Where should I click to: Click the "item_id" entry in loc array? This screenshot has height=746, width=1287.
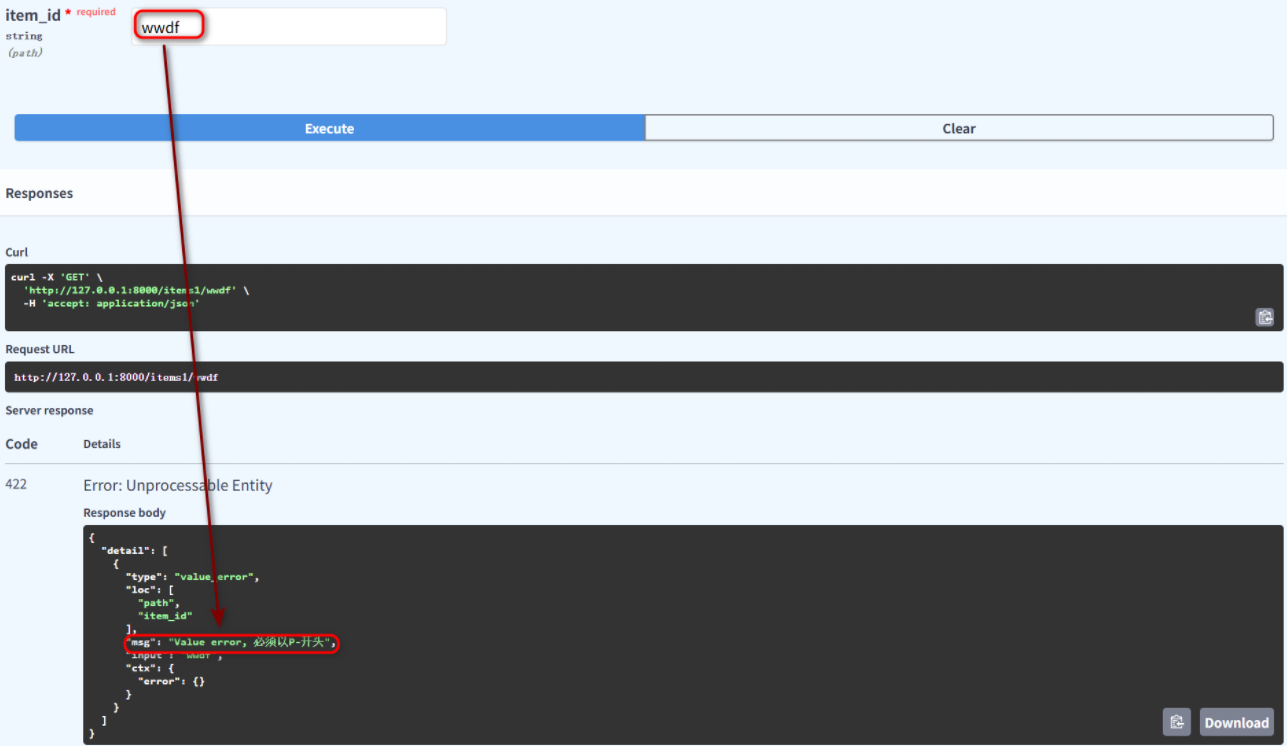click(x=165, y=616)
